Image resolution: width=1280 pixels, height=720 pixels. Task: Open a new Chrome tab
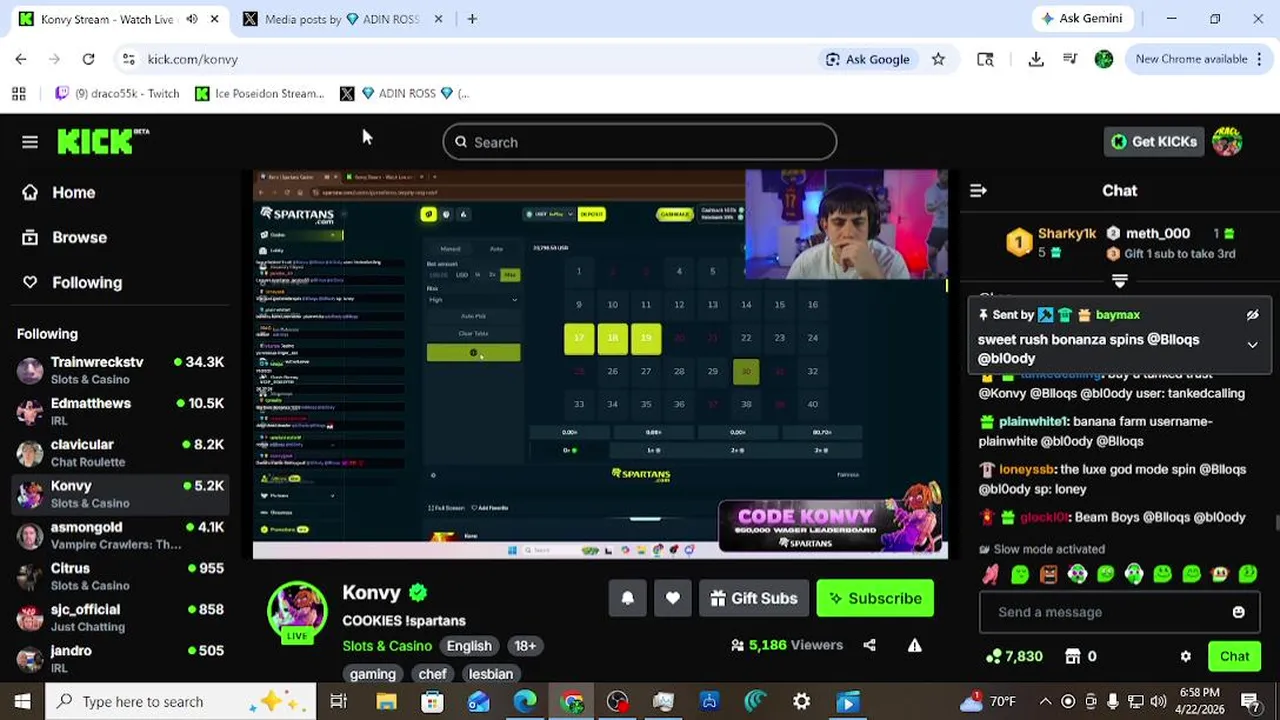tap(472, 19)
